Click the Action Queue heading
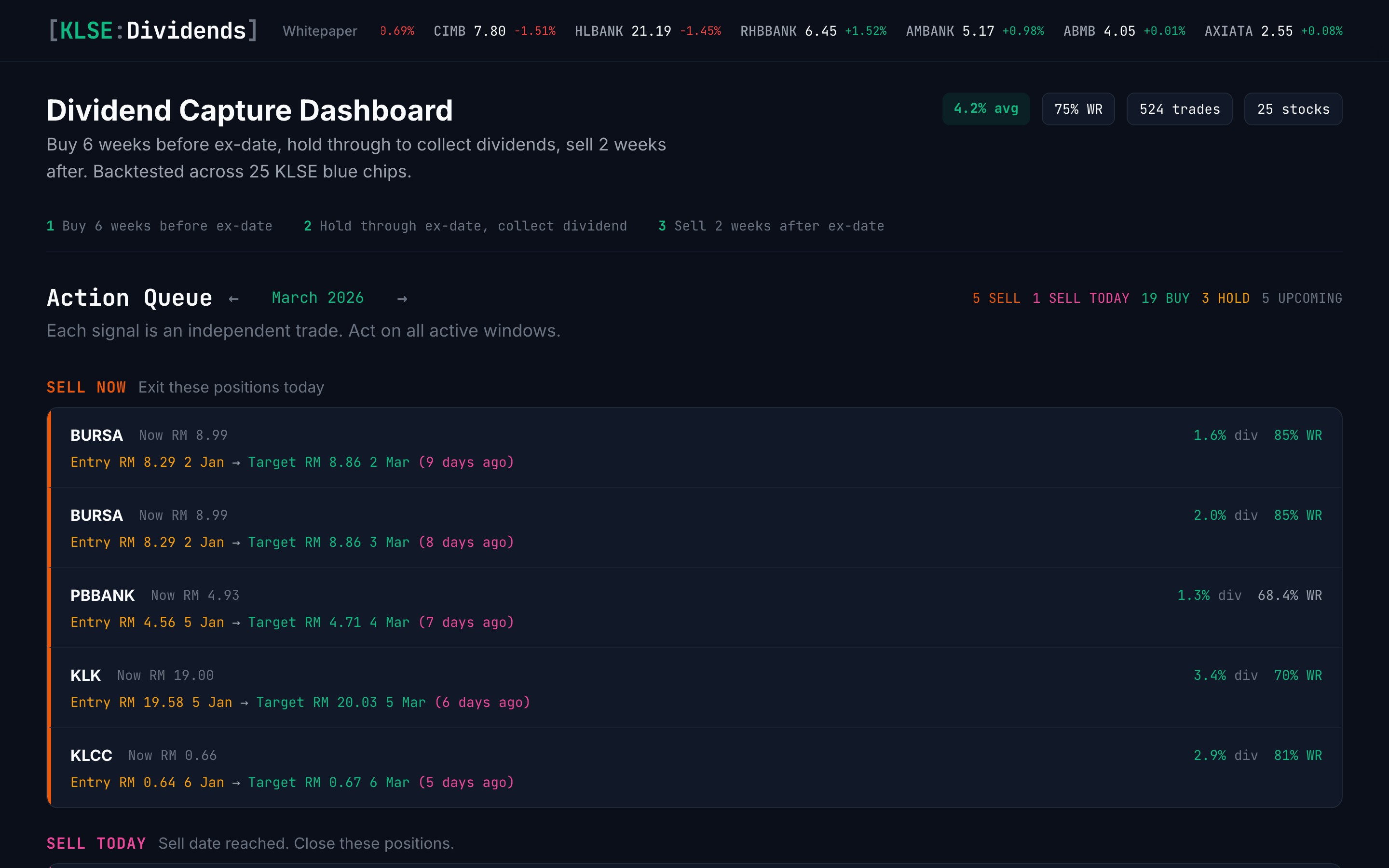 pyautogui.click(x=129, y=298)
